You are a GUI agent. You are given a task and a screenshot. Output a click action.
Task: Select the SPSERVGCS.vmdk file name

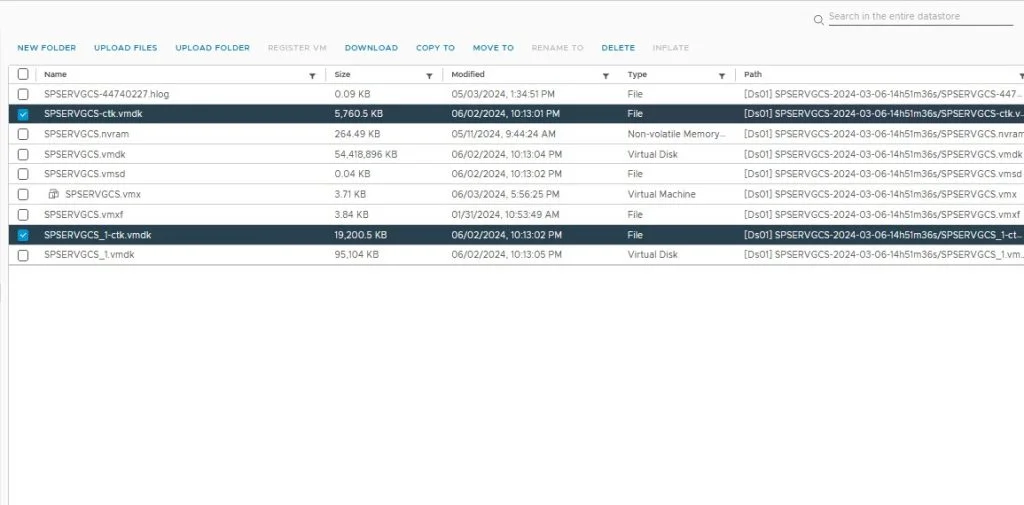point(84,155)
